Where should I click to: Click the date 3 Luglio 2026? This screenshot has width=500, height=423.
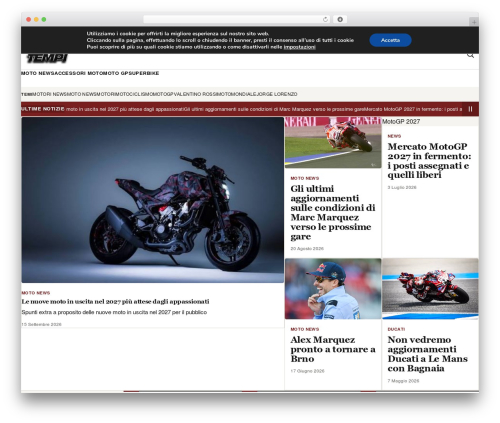click(402, 188)
